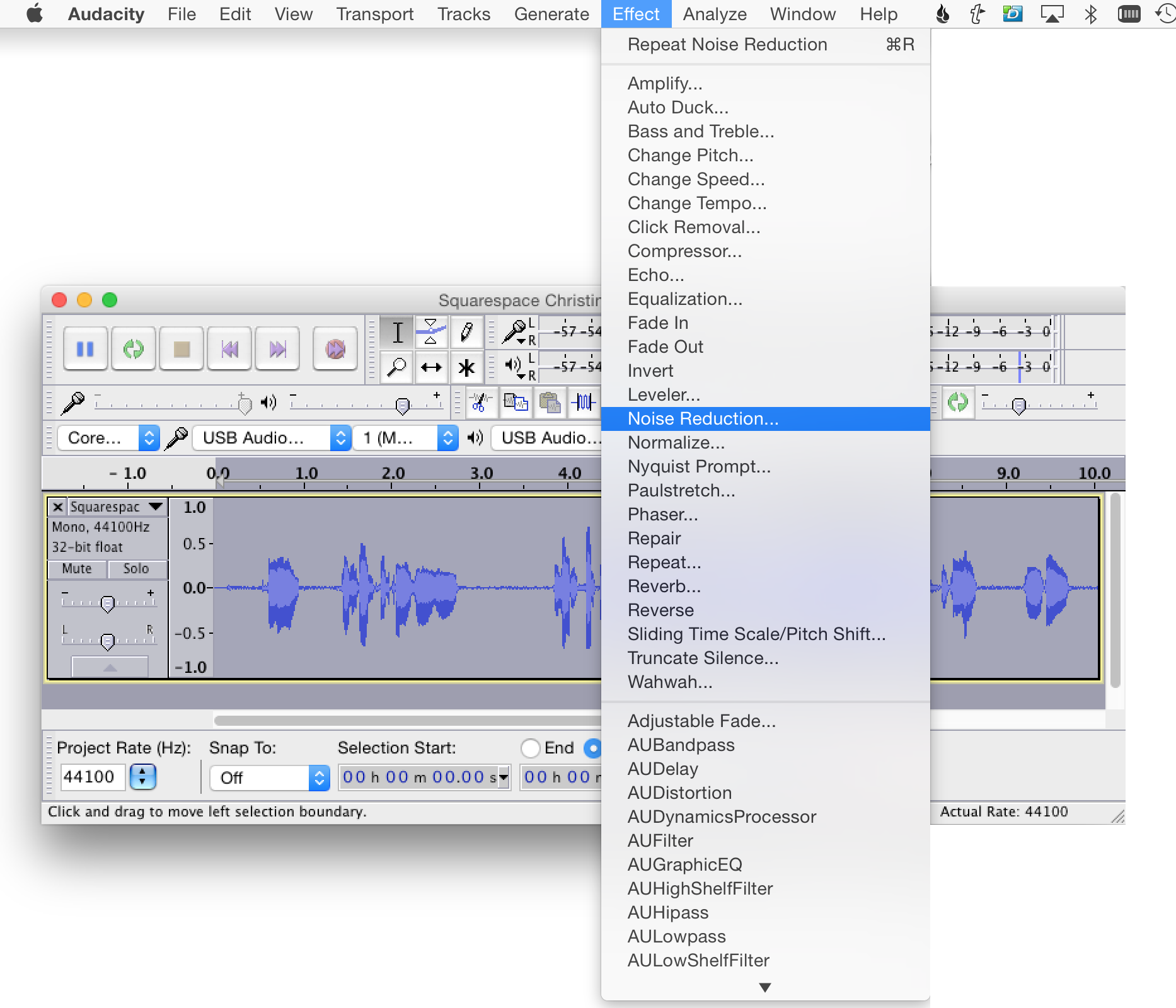The image size is (1176, 1008).
Task: Click the Project Rate 44100 field
Action: pos(93,777)
